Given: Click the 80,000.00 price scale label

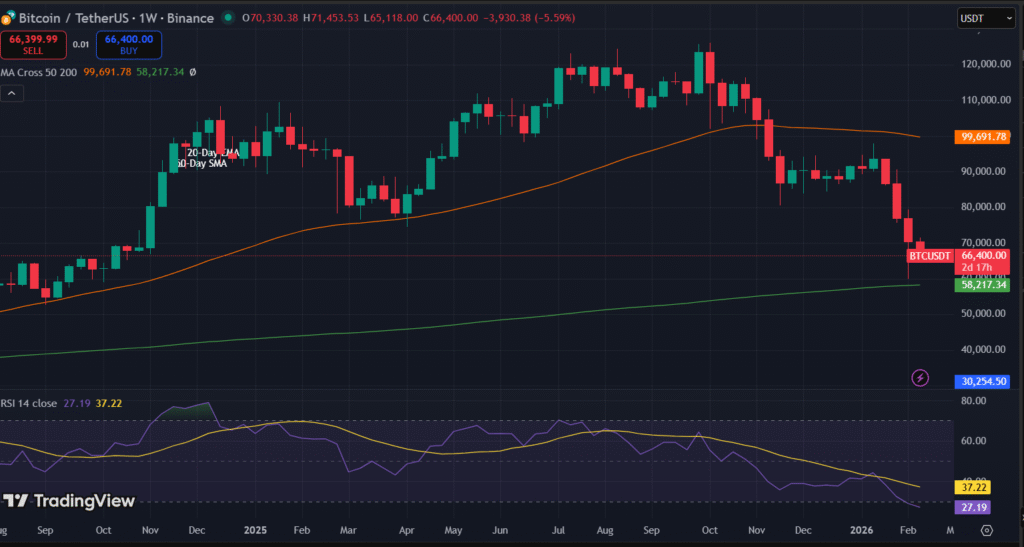Looking at the screenshot, I should click(984, 207).
